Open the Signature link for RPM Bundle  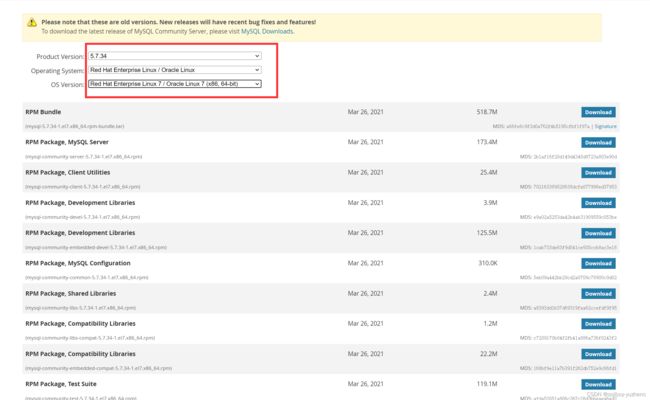pos(606,126)
